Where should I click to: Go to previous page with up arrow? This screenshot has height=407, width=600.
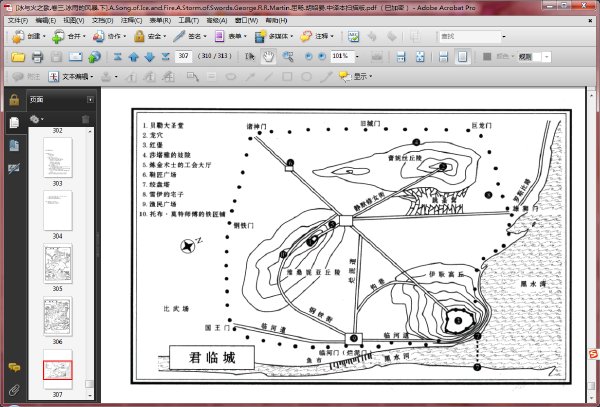pyautogui.click(x=134, y=57)
